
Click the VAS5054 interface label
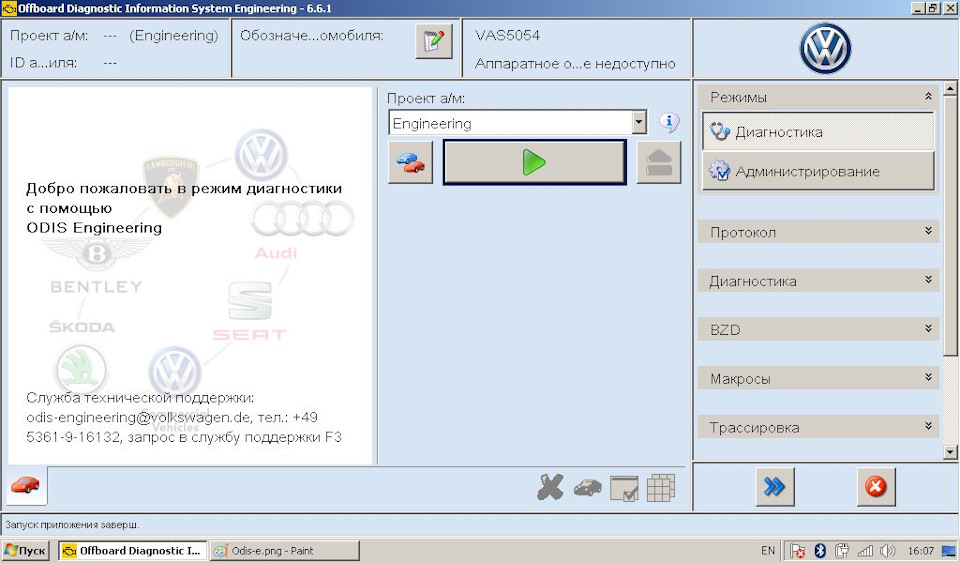[508, 35]
